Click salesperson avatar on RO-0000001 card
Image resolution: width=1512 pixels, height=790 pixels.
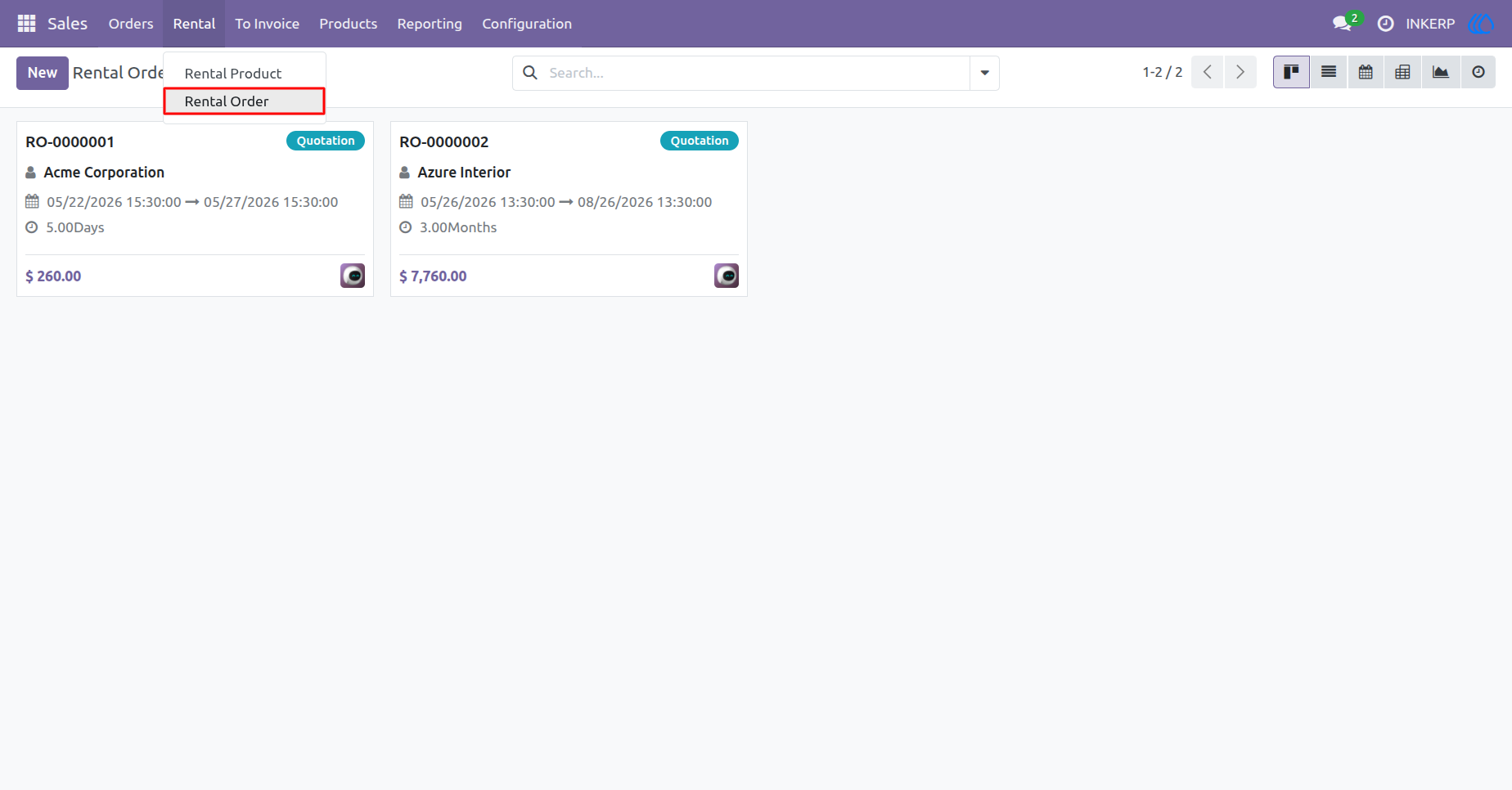[x=353, y=276]
